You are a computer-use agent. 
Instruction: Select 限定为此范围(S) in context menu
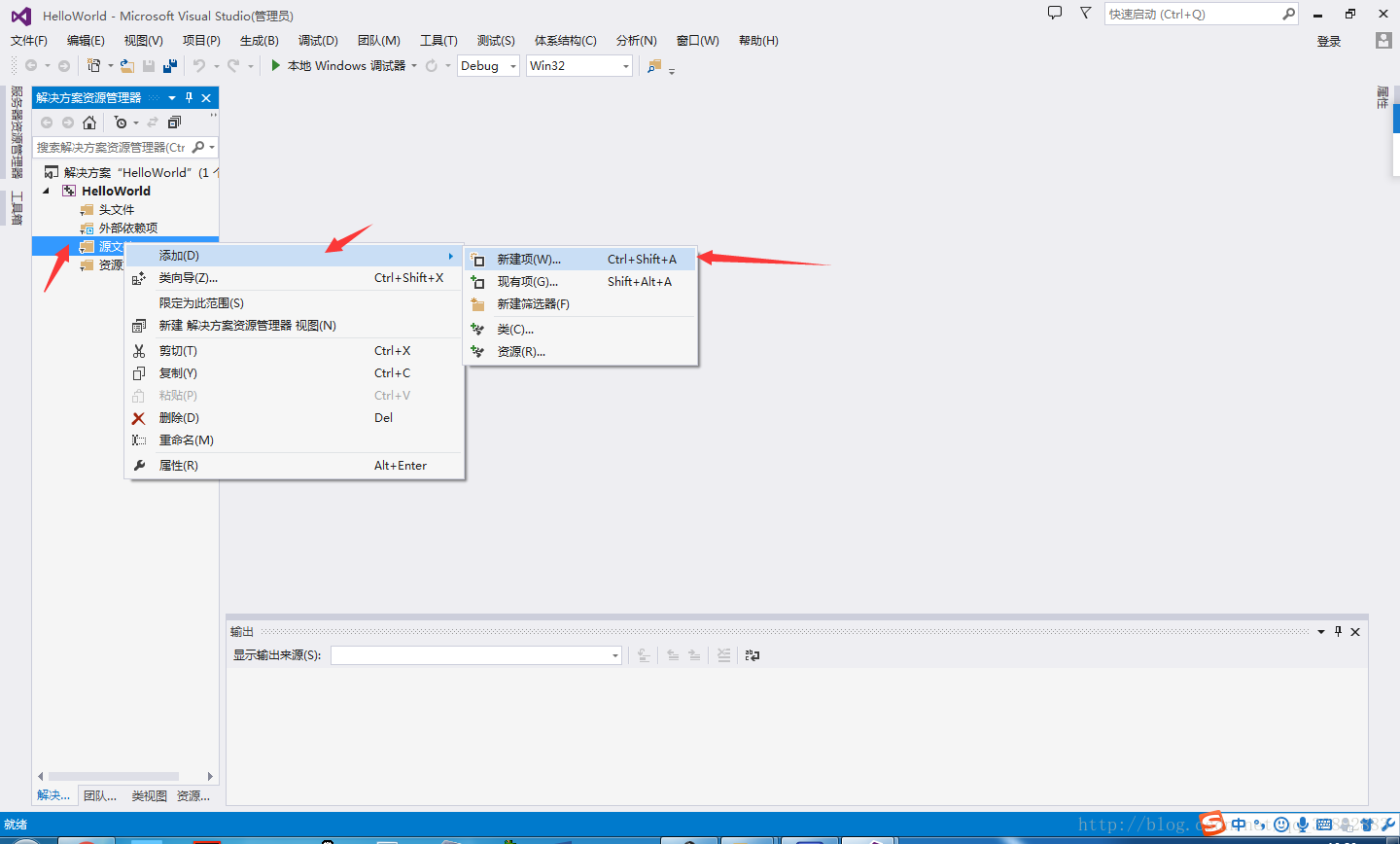(295, 303)
